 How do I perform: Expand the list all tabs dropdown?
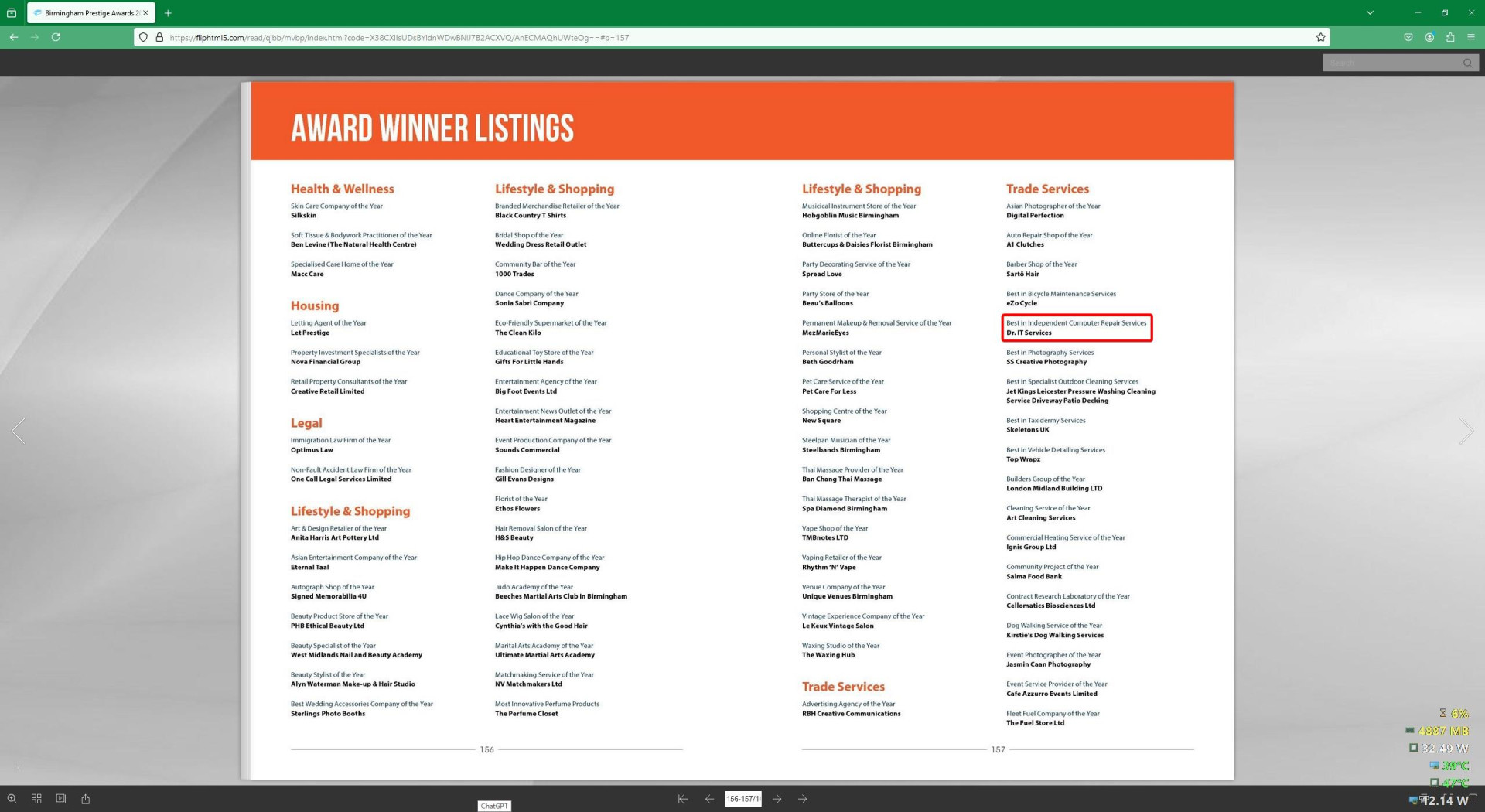(x=1369, y=12)
